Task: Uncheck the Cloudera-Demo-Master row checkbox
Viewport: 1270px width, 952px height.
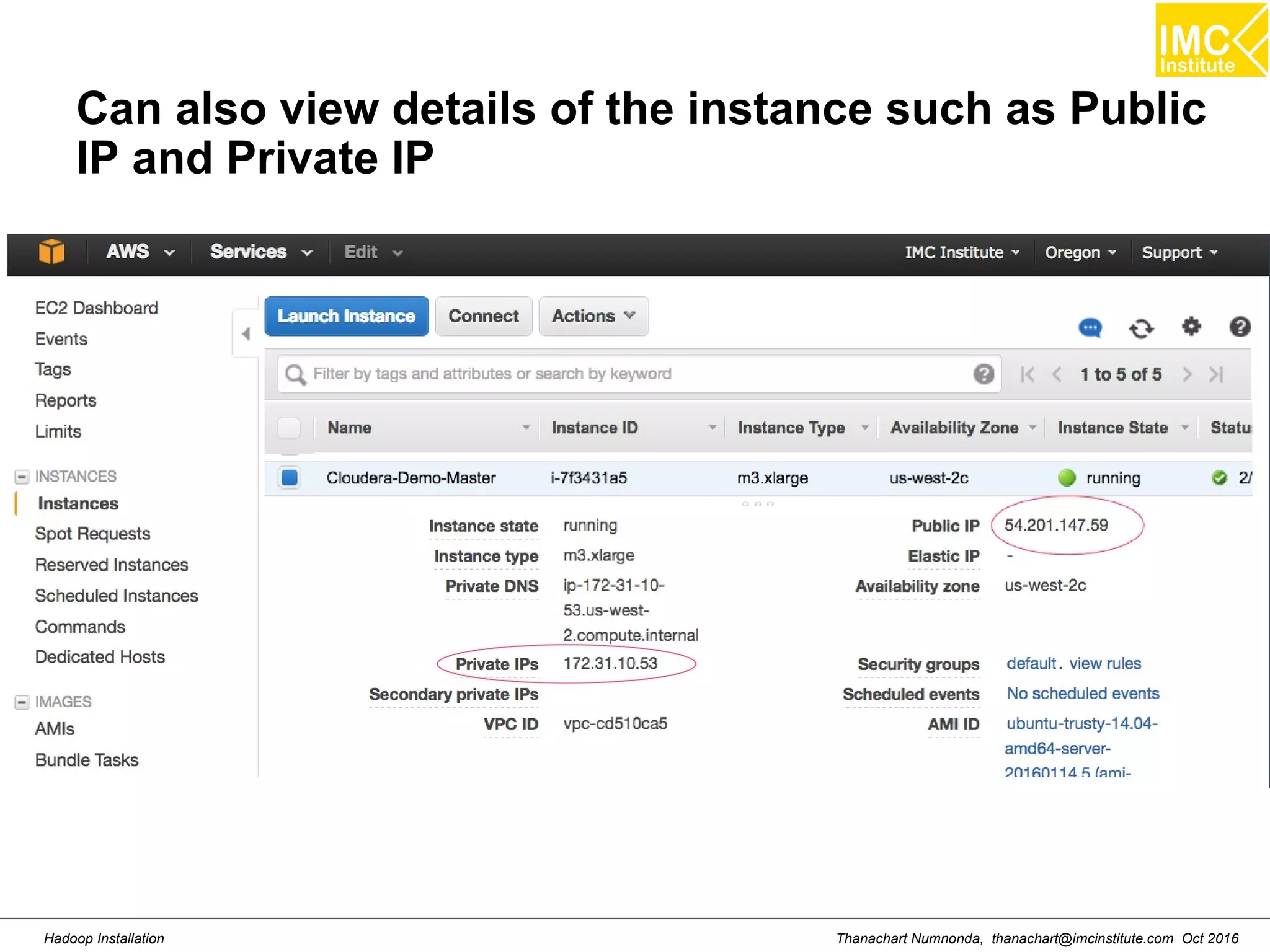Action: tap(289, 478)
